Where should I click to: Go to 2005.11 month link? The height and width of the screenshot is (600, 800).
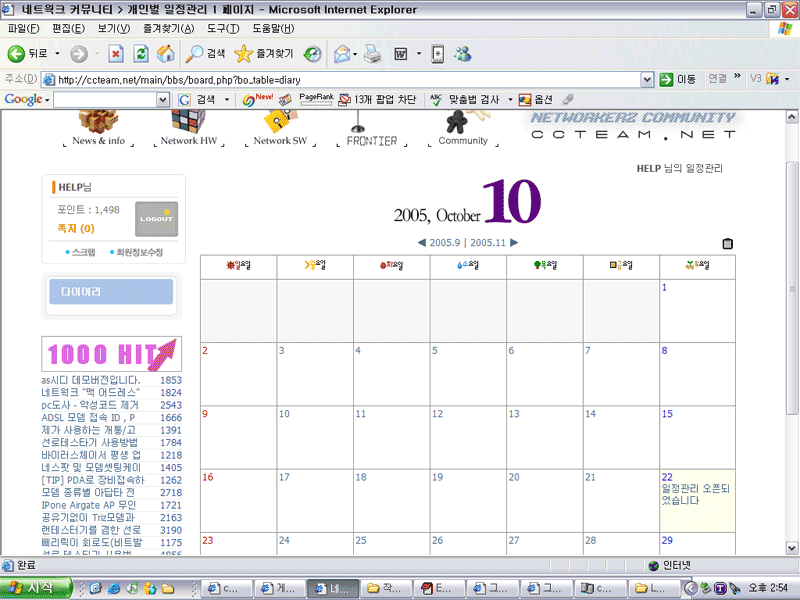click(488, 243)
